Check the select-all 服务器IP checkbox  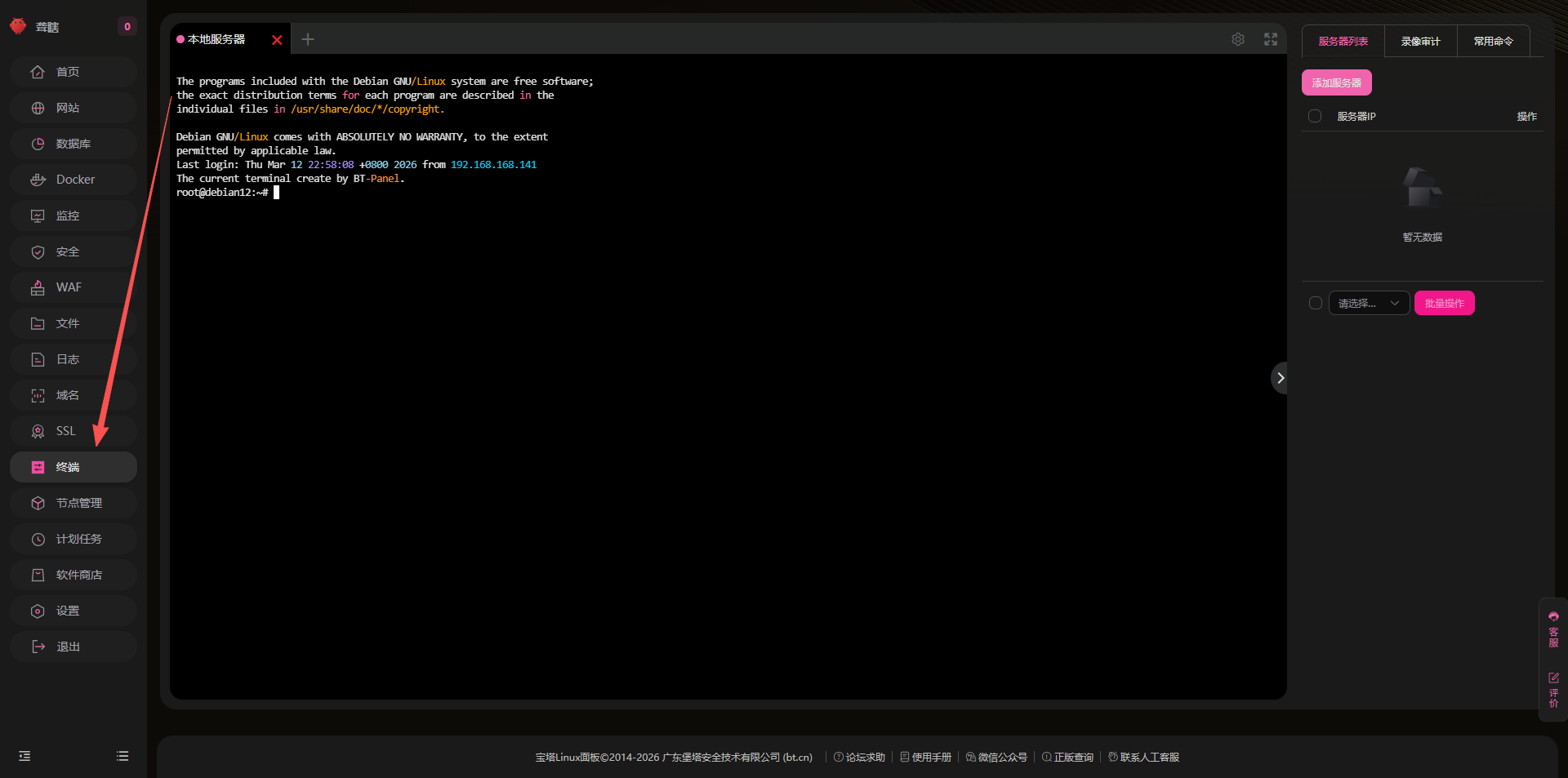tap(1315, 116)
